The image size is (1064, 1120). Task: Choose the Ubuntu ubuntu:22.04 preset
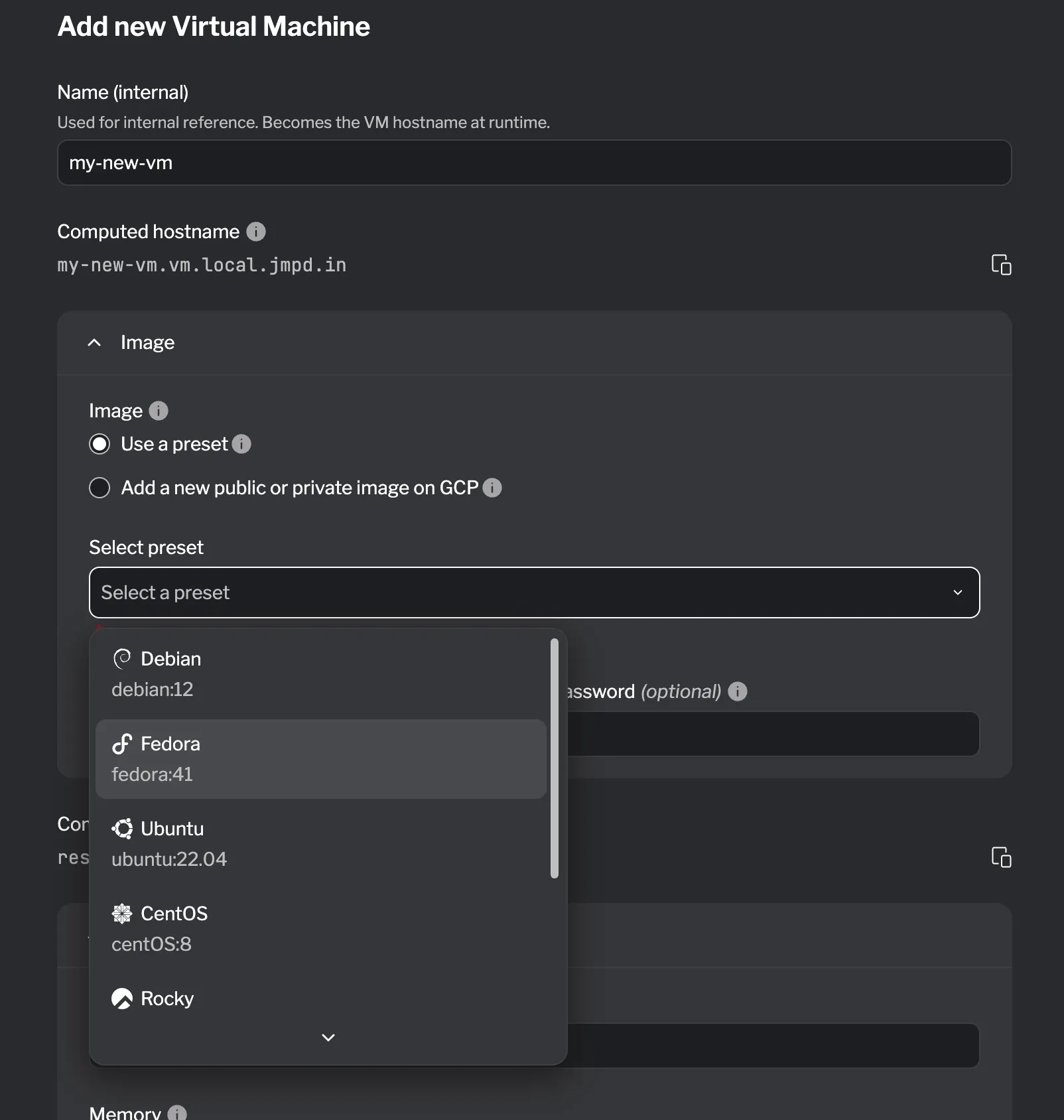321,844
